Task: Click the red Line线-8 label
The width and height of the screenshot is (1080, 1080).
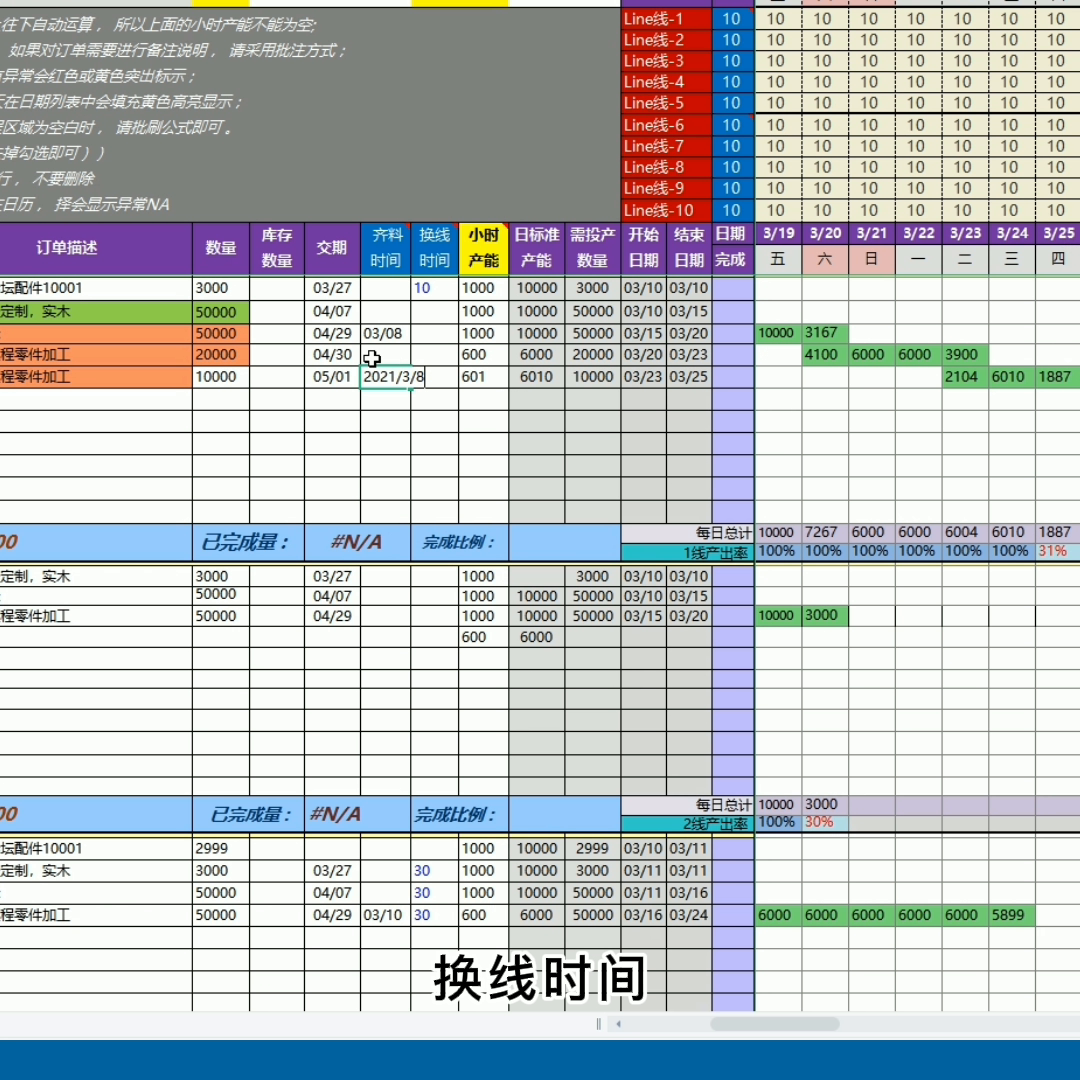Action: coord(666,167)
